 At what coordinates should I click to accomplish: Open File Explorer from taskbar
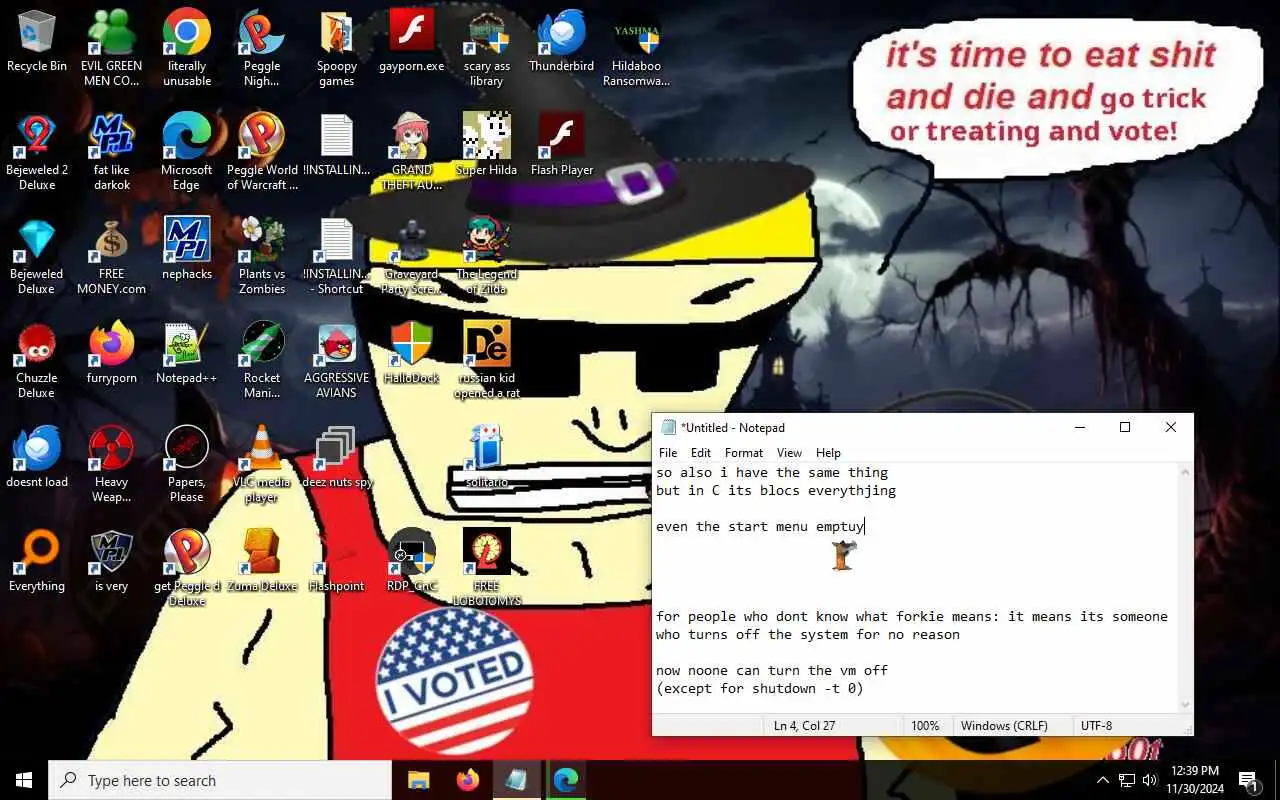pos(418,780)
